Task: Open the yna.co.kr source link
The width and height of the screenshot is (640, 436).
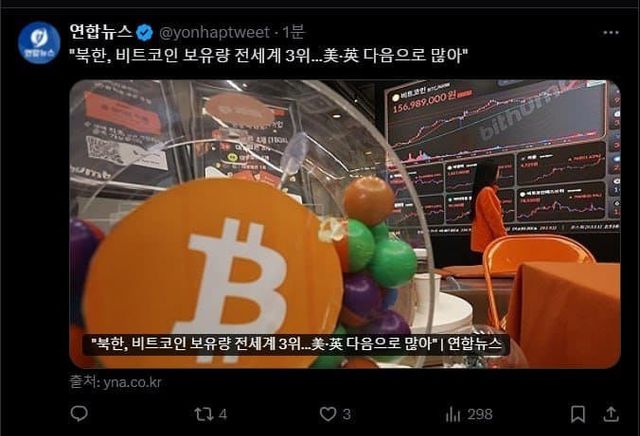Action: [116, 382]
